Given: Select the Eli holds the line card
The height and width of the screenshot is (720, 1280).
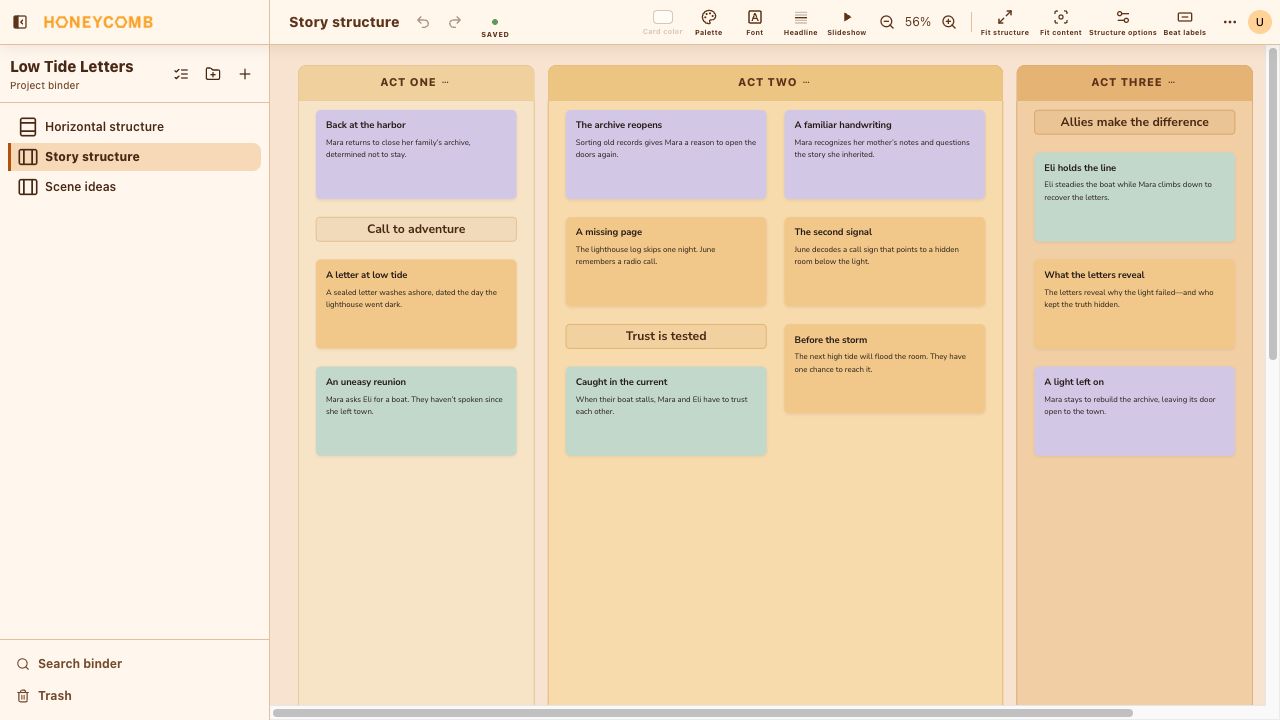Looking at the screenshot, I should tap(1135, 197).
